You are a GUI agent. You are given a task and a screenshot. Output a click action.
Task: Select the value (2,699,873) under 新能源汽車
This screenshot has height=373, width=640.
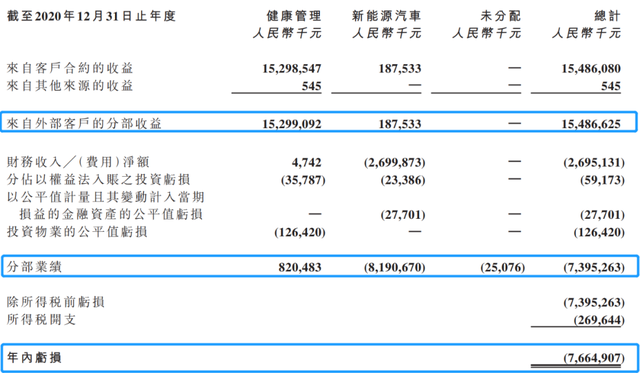(x=394, y=162)
